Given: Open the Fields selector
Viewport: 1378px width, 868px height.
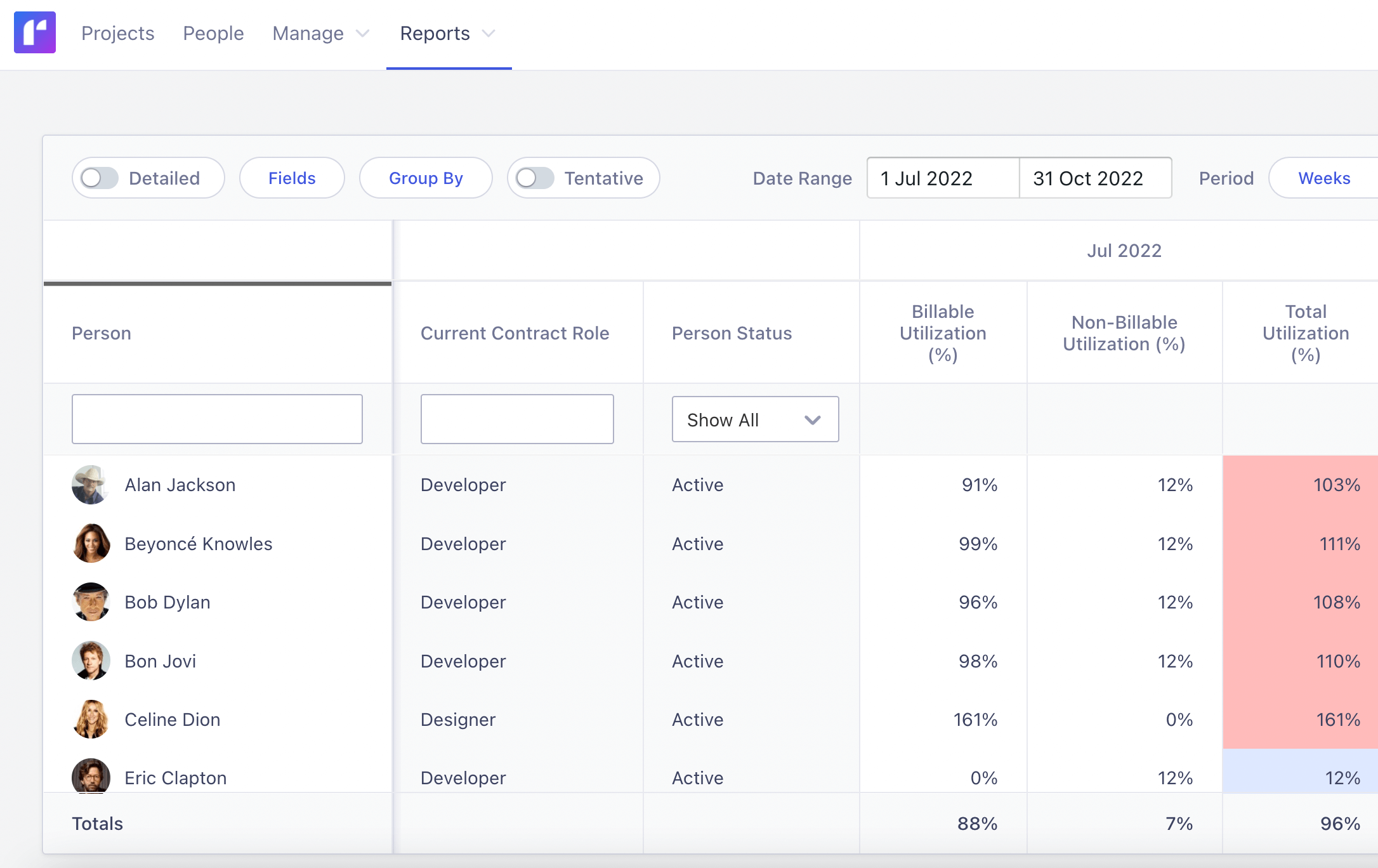Looking at the screenshot, I should coord(291,178).
